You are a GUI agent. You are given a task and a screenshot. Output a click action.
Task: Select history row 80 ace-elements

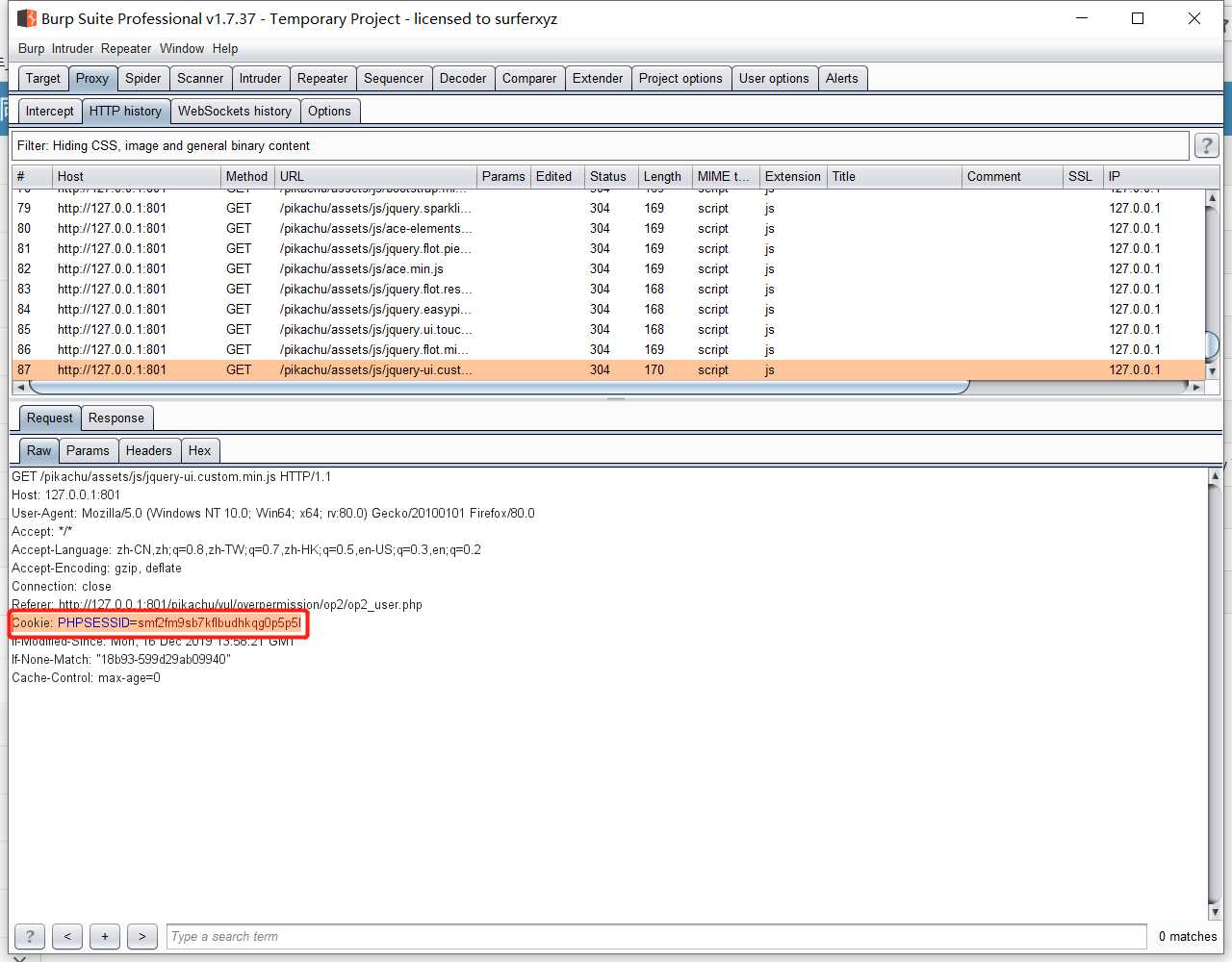(608, 228)
